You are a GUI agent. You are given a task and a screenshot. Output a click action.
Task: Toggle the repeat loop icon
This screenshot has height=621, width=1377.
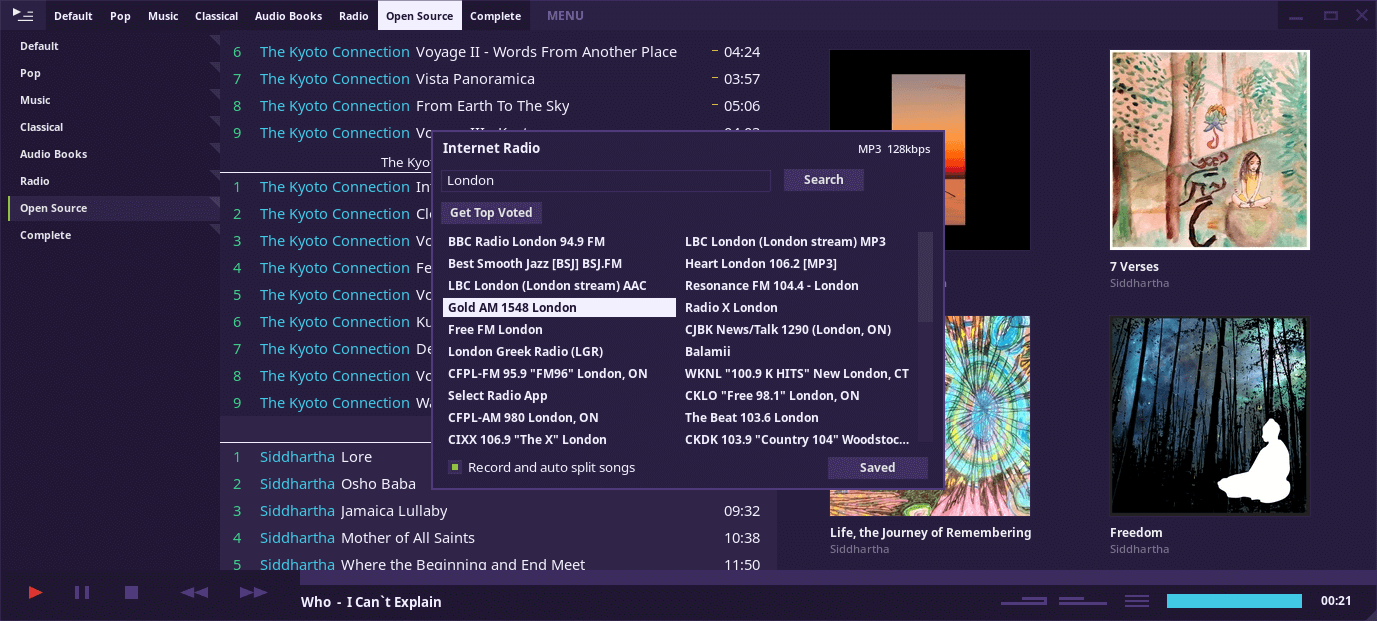coord(1023,601)
